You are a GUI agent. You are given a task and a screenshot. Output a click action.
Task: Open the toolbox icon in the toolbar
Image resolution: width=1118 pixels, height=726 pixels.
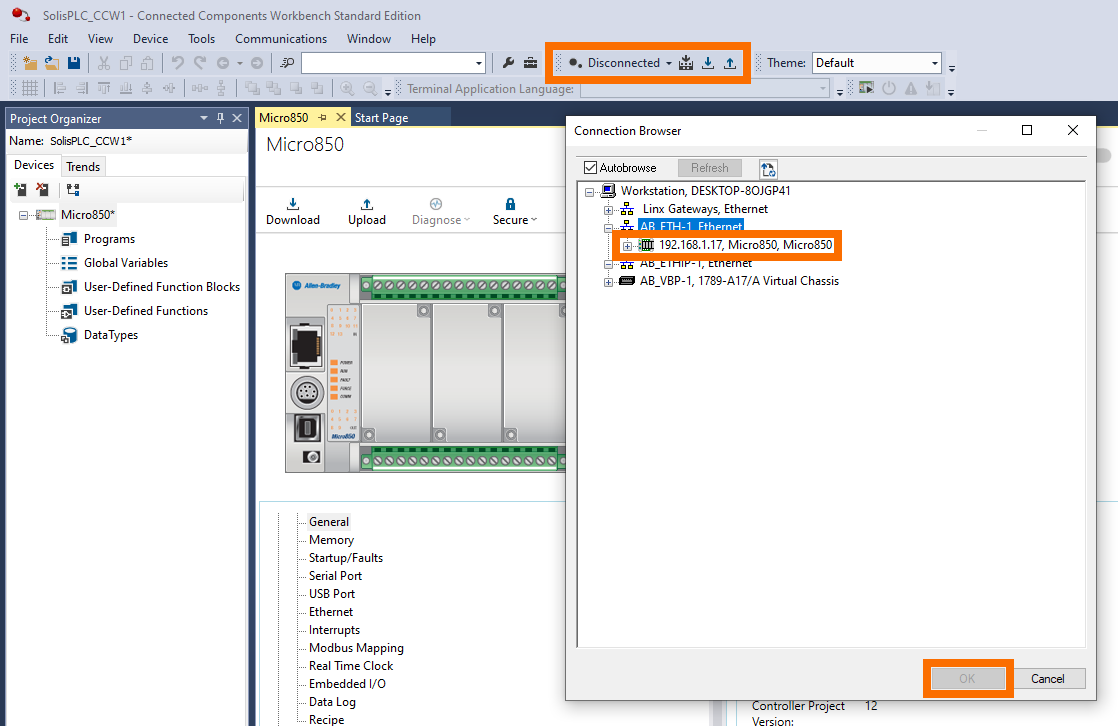point(530,63)
